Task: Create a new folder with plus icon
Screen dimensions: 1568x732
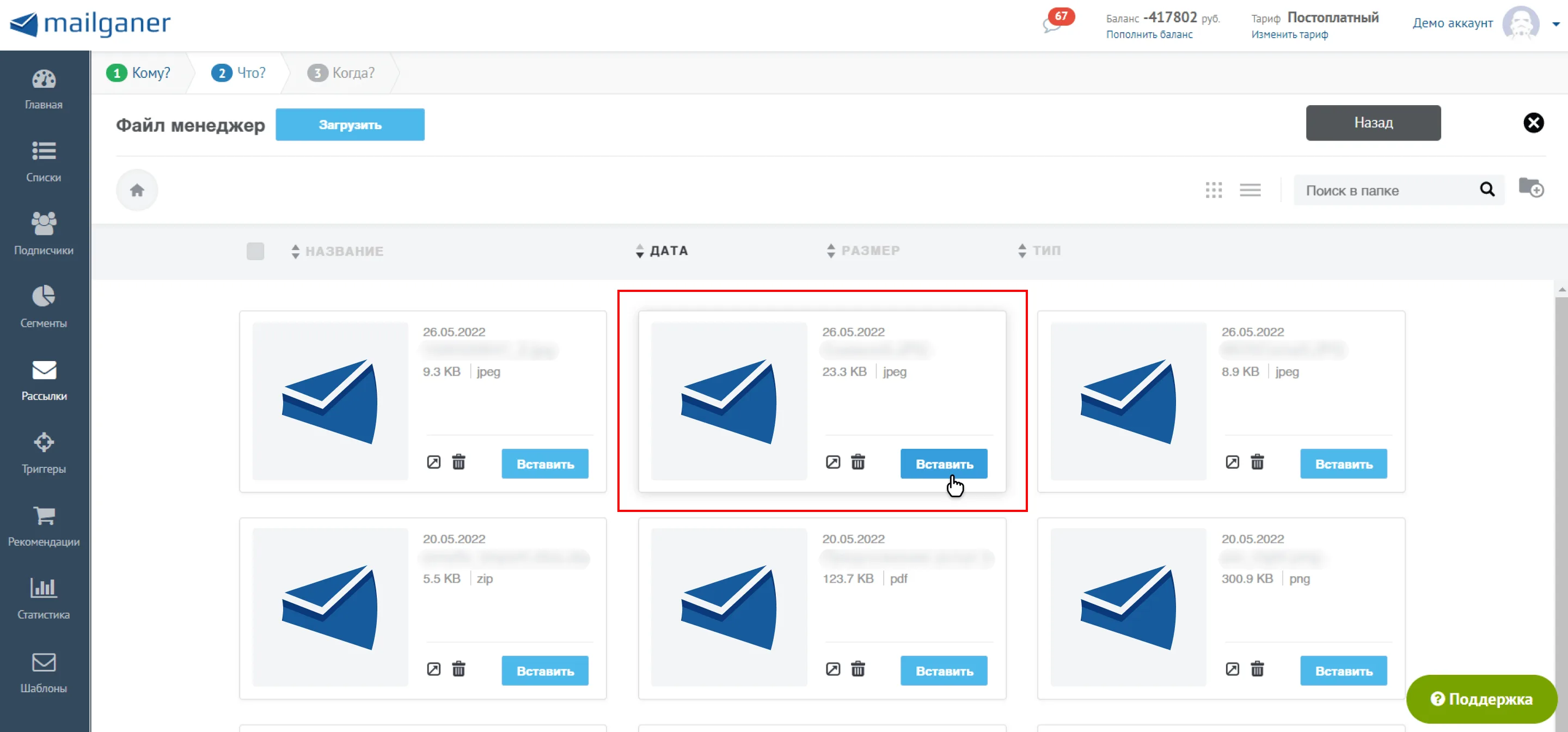Action: 1531,187
